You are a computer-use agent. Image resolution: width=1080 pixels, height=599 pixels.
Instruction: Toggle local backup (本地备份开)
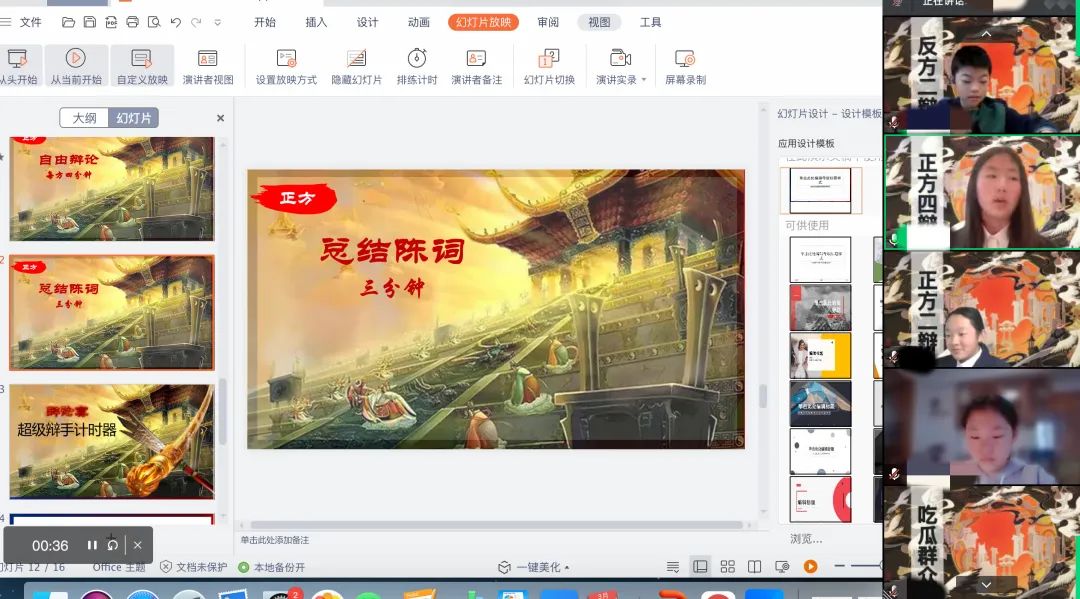pyautogui.click(x=271, y=567)
